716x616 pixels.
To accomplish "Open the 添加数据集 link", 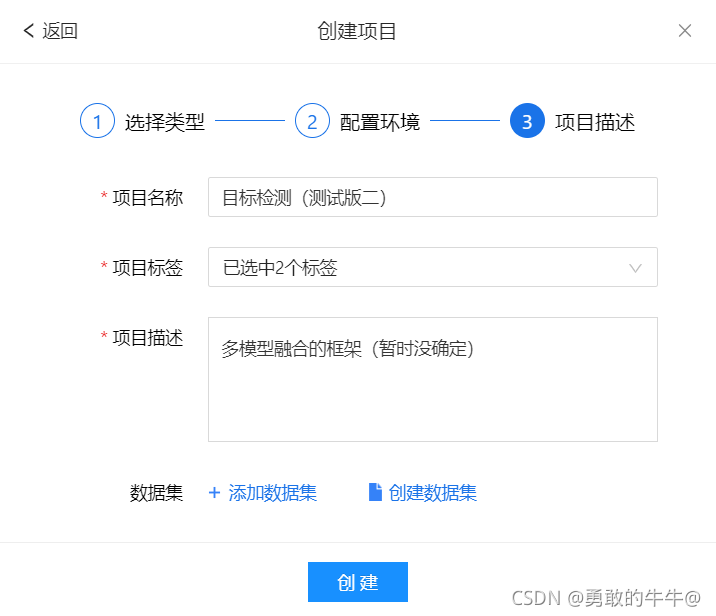I will [x=273, y=493].
